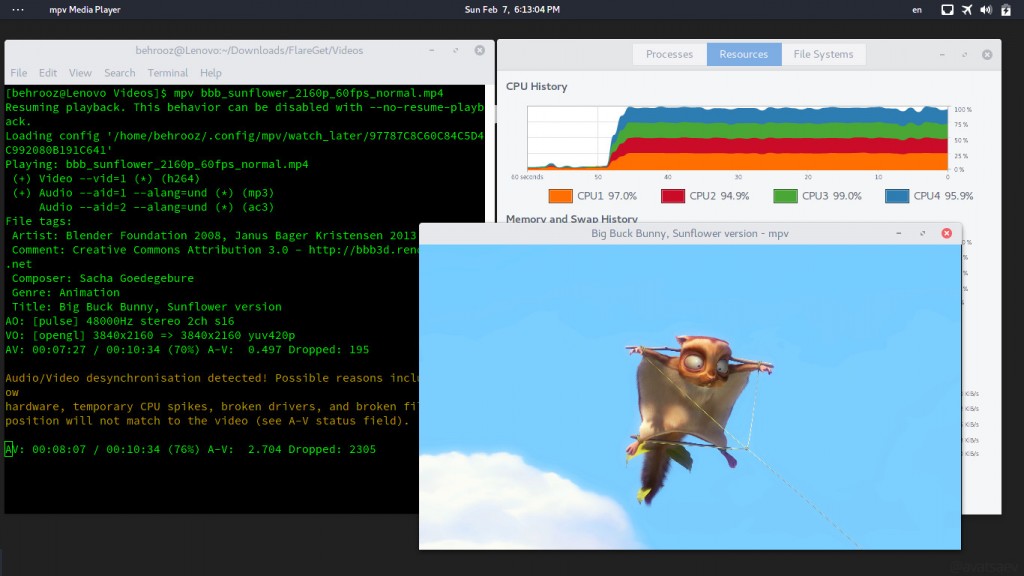The height and width of the screenshot is (576, 1024).
Task: Open the clock calendar in top bar
Action: 512,10
